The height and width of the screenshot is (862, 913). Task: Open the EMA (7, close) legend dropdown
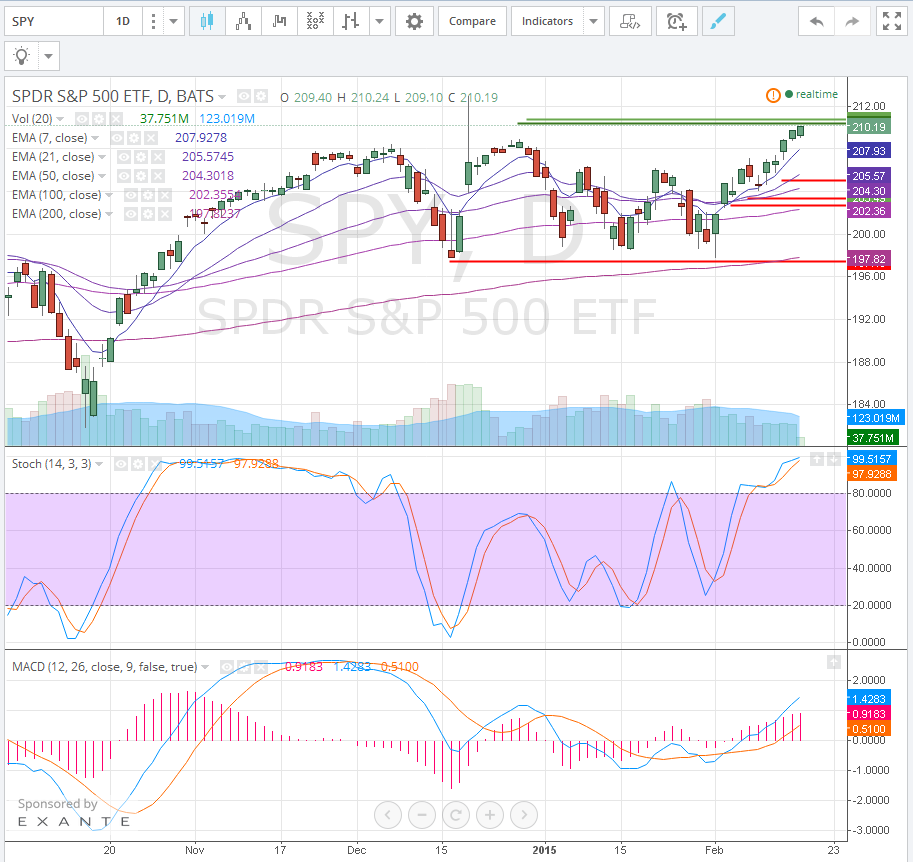95,139
